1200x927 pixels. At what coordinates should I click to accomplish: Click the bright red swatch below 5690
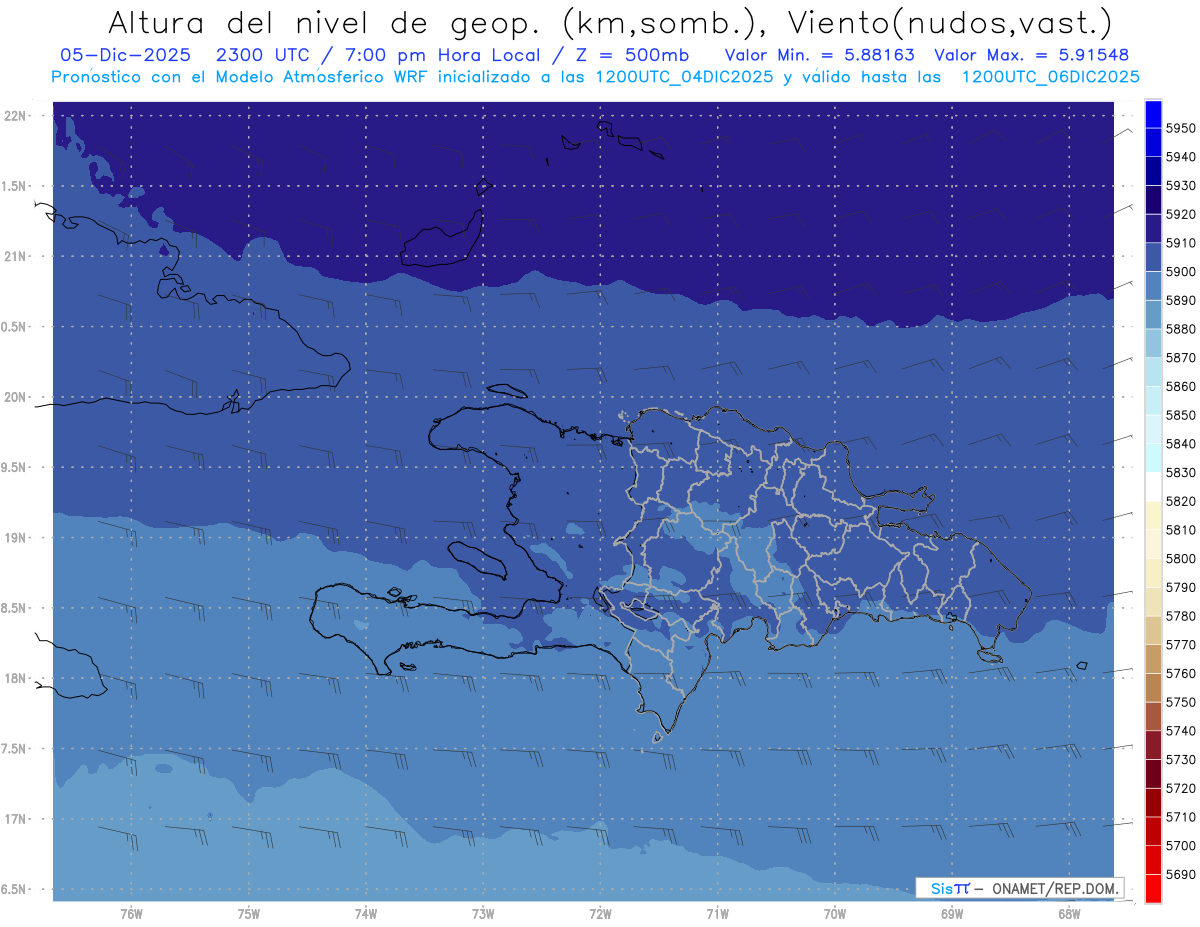(1153, 888)
